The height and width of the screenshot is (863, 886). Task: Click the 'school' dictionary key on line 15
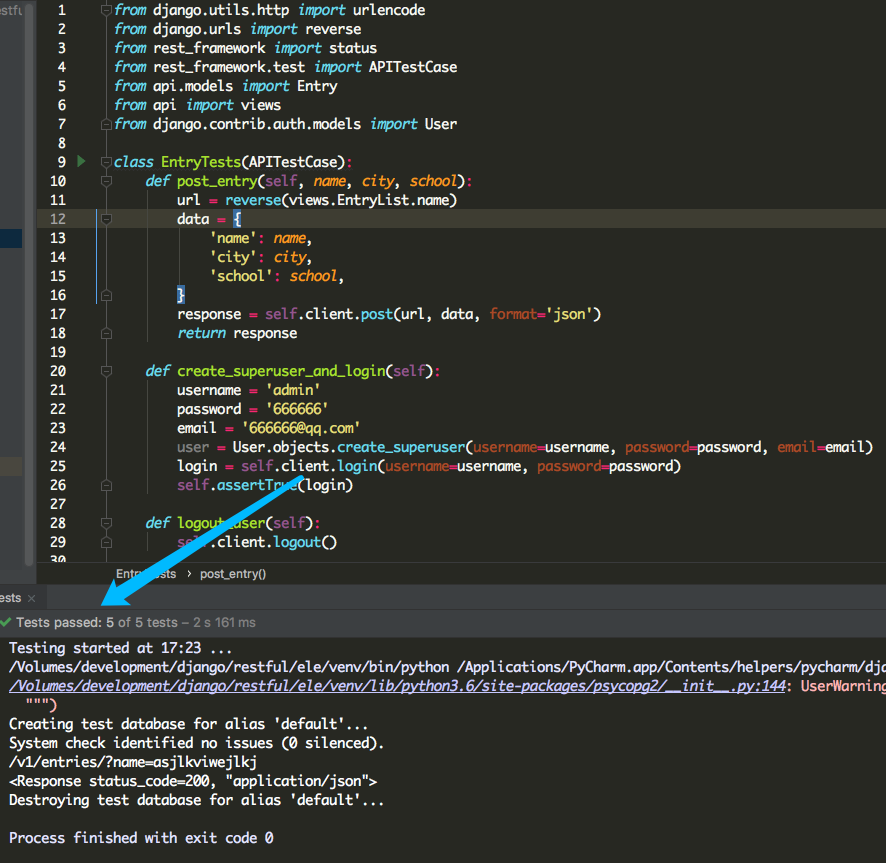pos(240,276)
